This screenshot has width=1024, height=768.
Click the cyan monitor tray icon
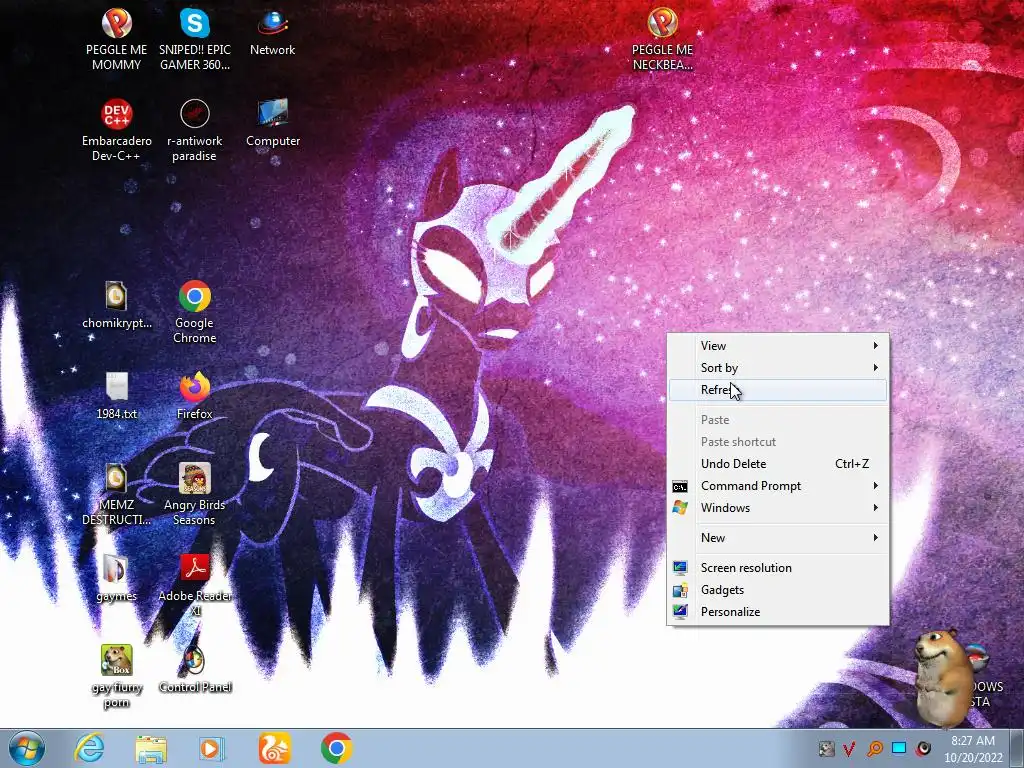(899, 748)
